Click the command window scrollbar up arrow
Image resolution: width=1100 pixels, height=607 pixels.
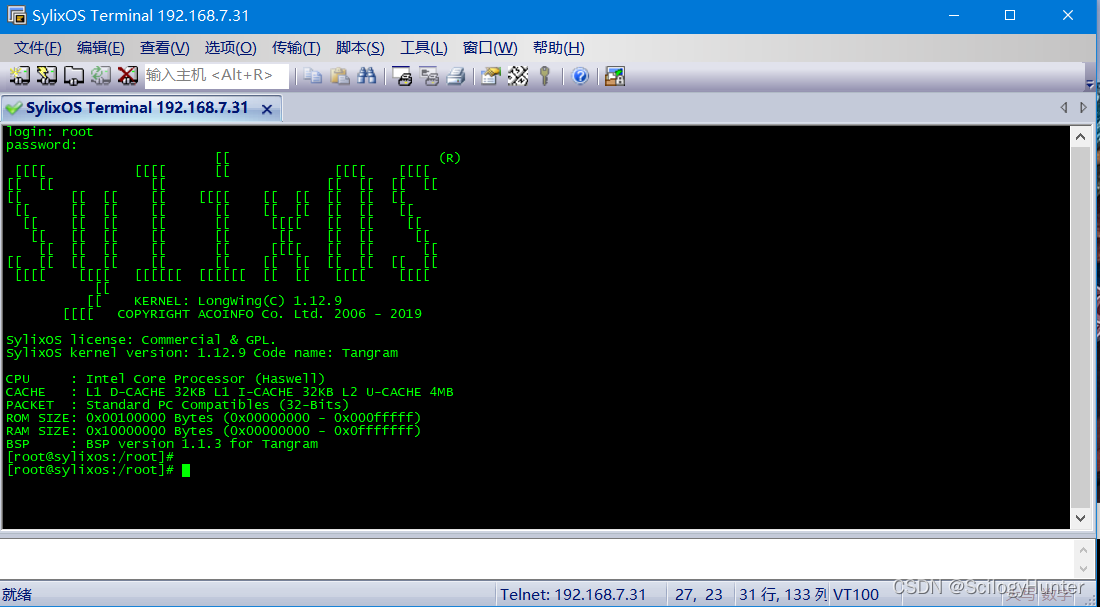(x=1081, y=549)
